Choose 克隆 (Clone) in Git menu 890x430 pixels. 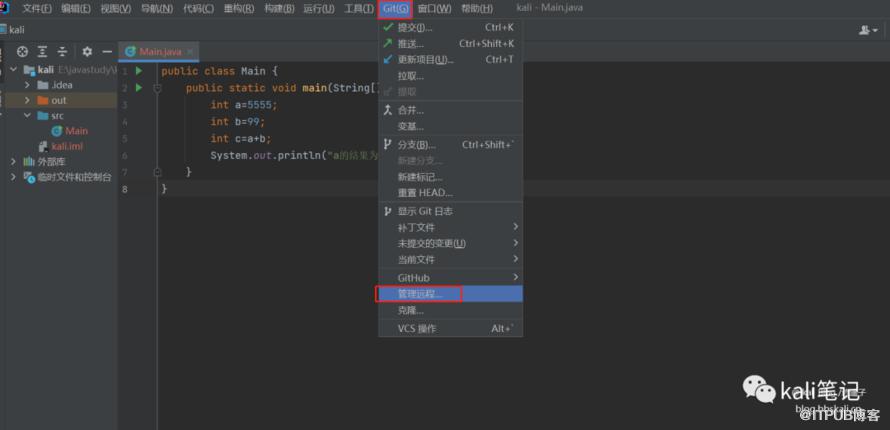click(451, 310)
